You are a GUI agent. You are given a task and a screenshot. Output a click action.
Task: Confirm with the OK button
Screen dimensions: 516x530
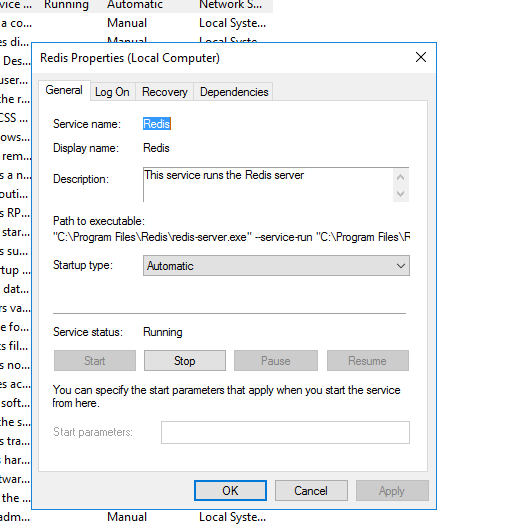230,490
